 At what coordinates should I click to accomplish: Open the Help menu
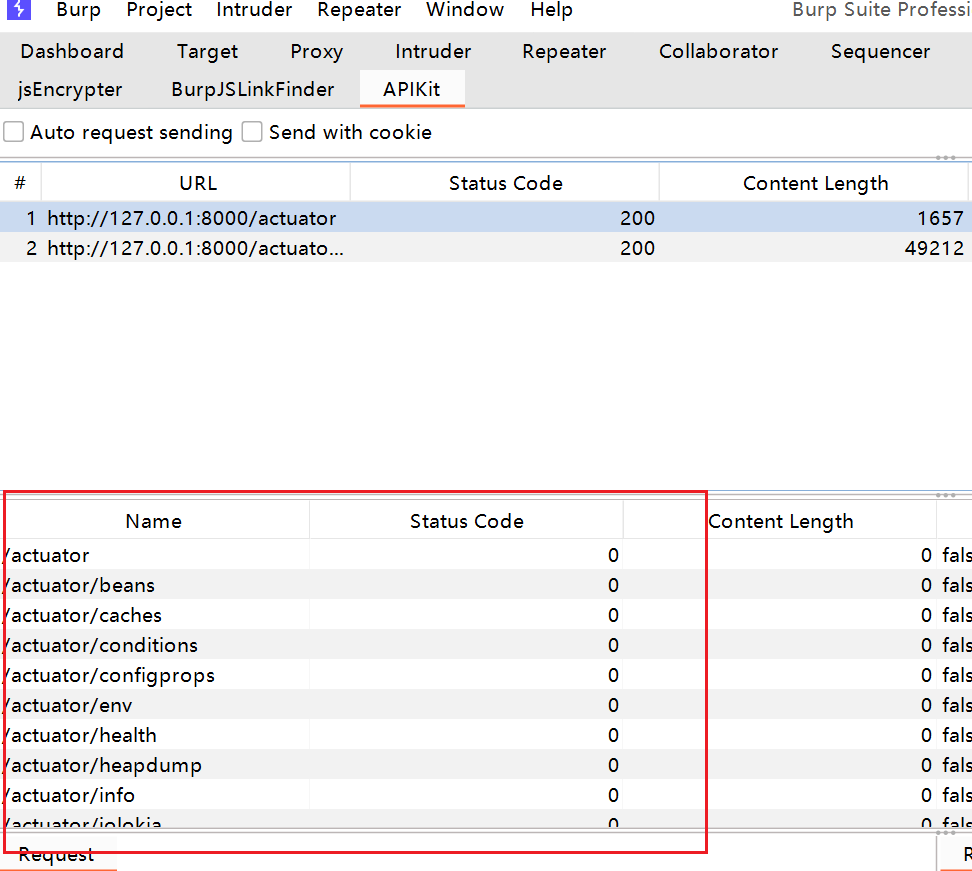tap(551, 10)
